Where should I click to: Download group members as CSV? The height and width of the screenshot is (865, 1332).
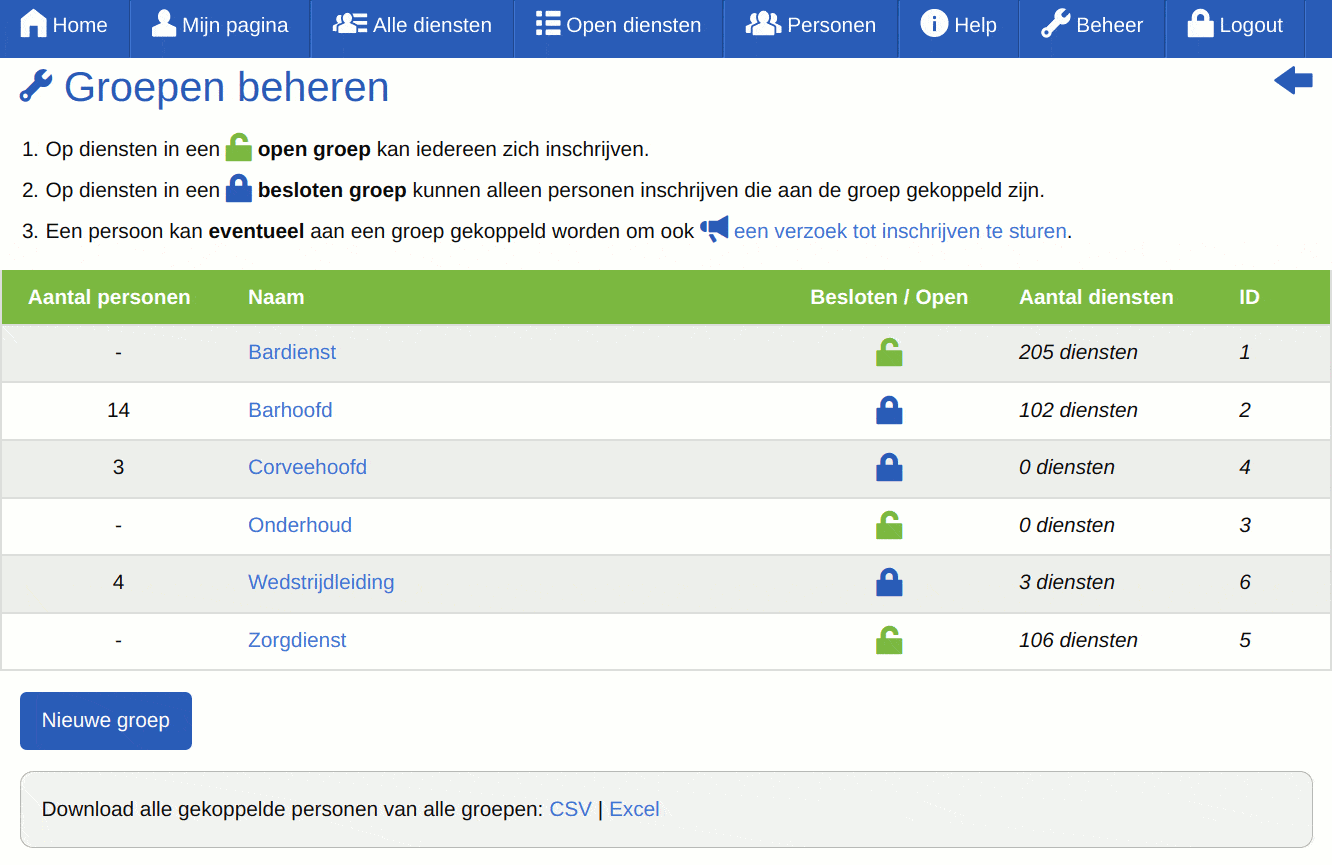[570, 808]
